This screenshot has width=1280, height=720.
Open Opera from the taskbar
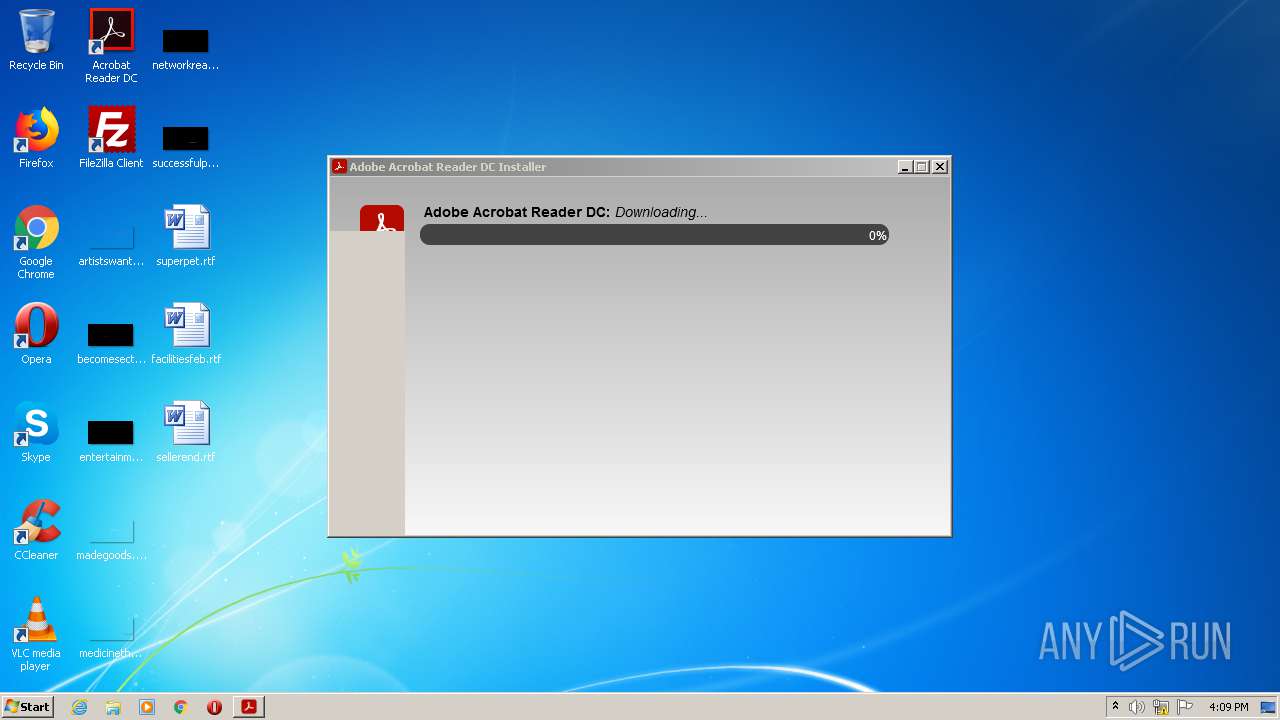[214, 707]
